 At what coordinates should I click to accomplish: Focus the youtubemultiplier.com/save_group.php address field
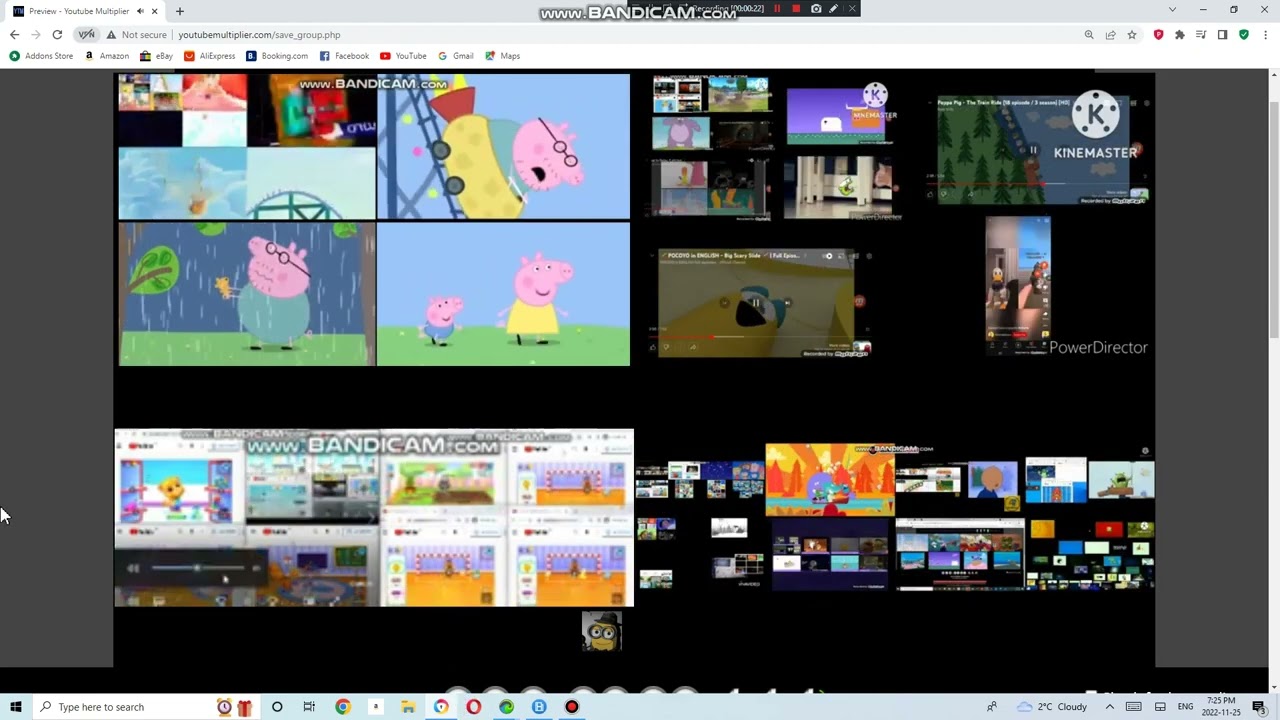pyautogui.click(x=259, y=35)
